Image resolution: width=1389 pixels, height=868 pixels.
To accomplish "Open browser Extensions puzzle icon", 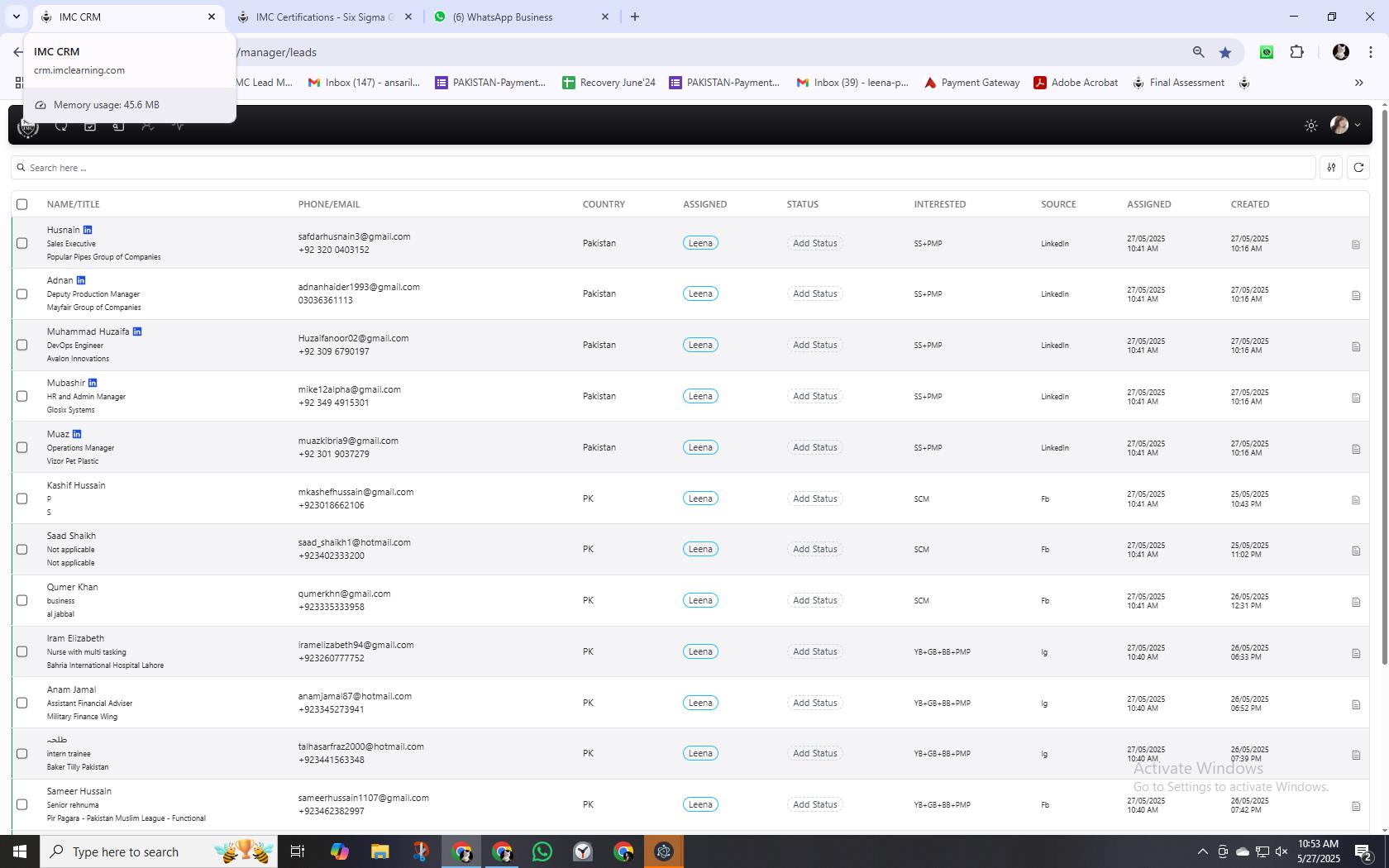I will 1296,52.
